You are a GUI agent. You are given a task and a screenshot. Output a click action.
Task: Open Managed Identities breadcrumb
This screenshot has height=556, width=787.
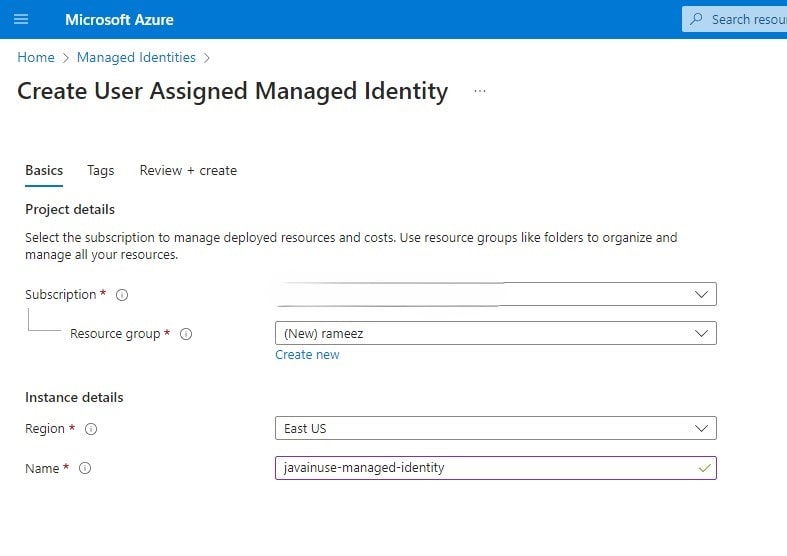[136, 57]
